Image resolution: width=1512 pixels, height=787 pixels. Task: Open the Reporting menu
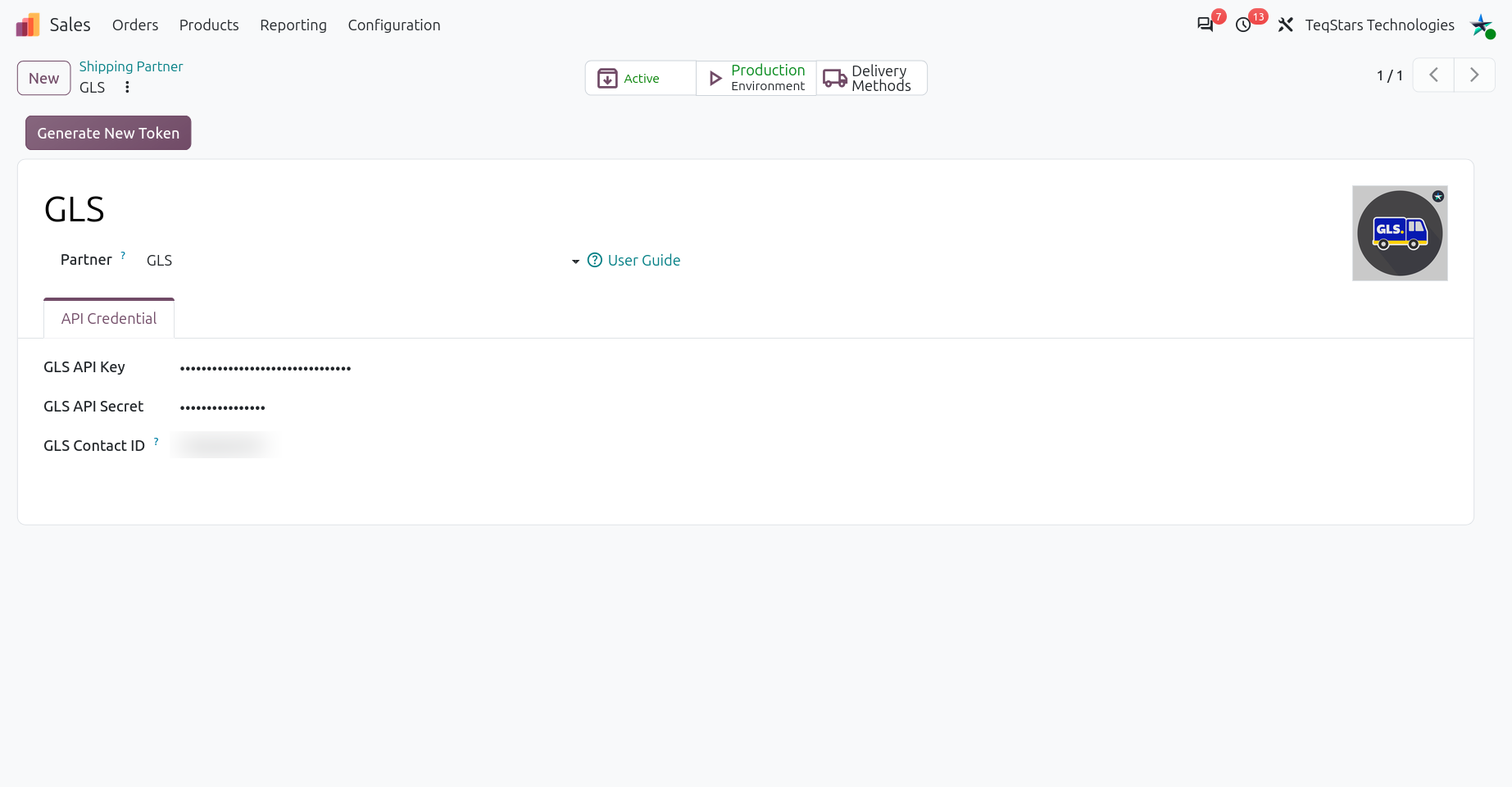(x=293, y=25)
